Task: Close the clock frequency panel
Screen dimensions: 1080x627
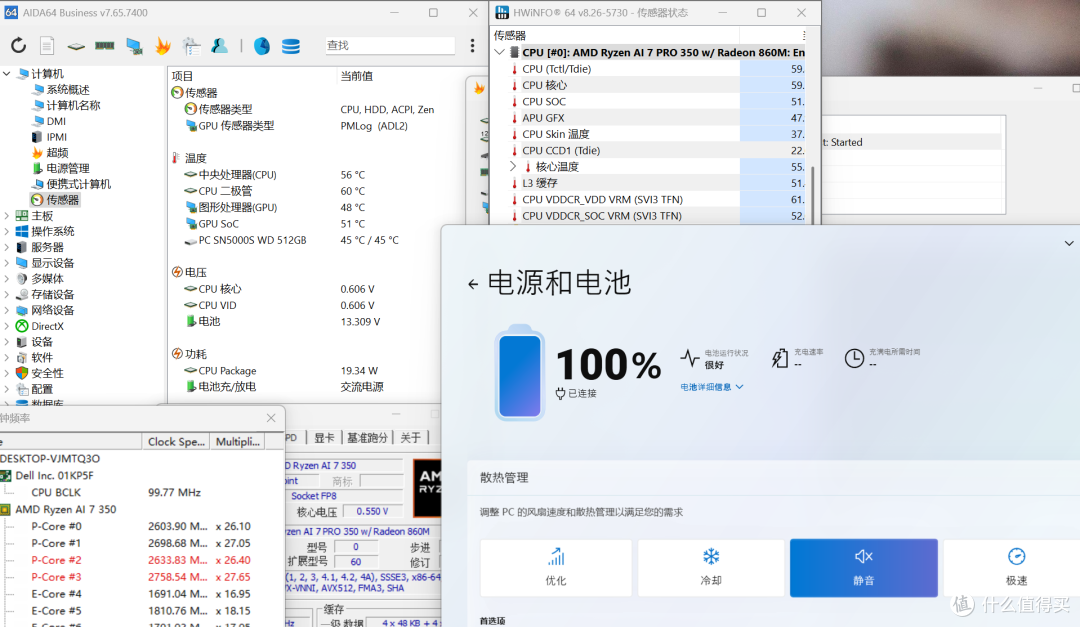Action: pos(271,418)
